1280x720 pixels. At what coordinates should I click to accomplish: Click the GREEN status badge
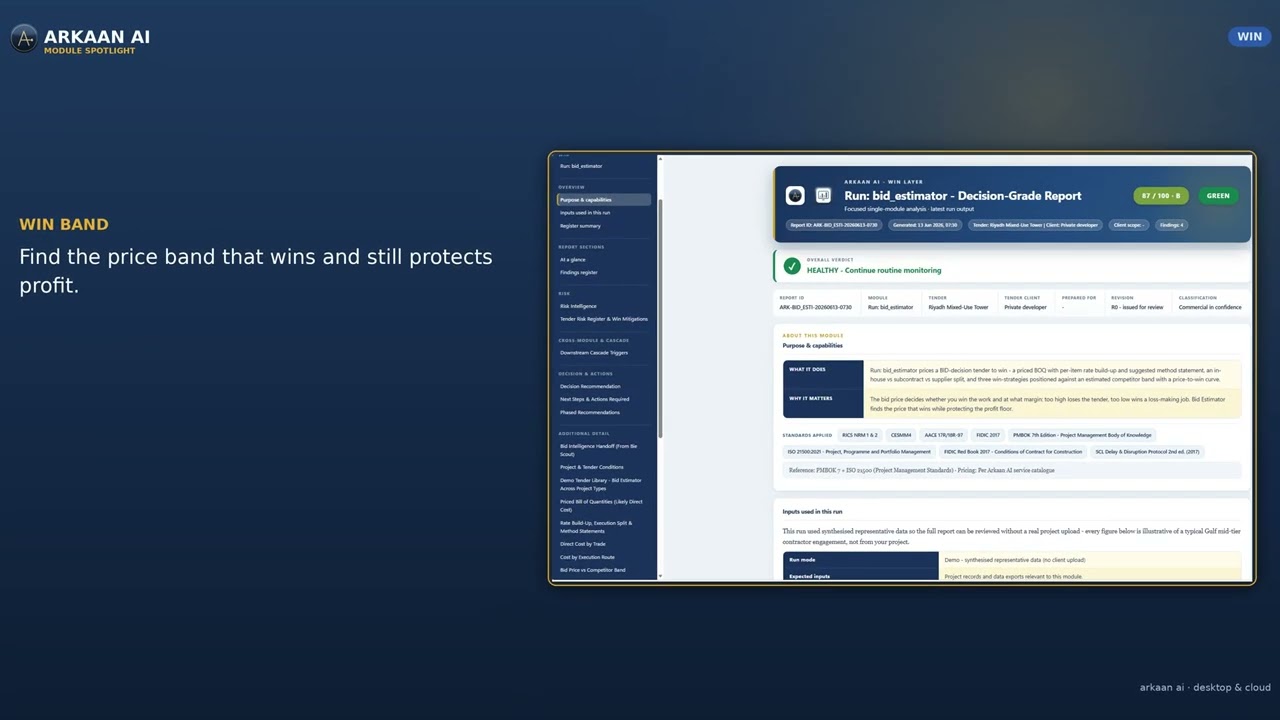point(1218,196)
